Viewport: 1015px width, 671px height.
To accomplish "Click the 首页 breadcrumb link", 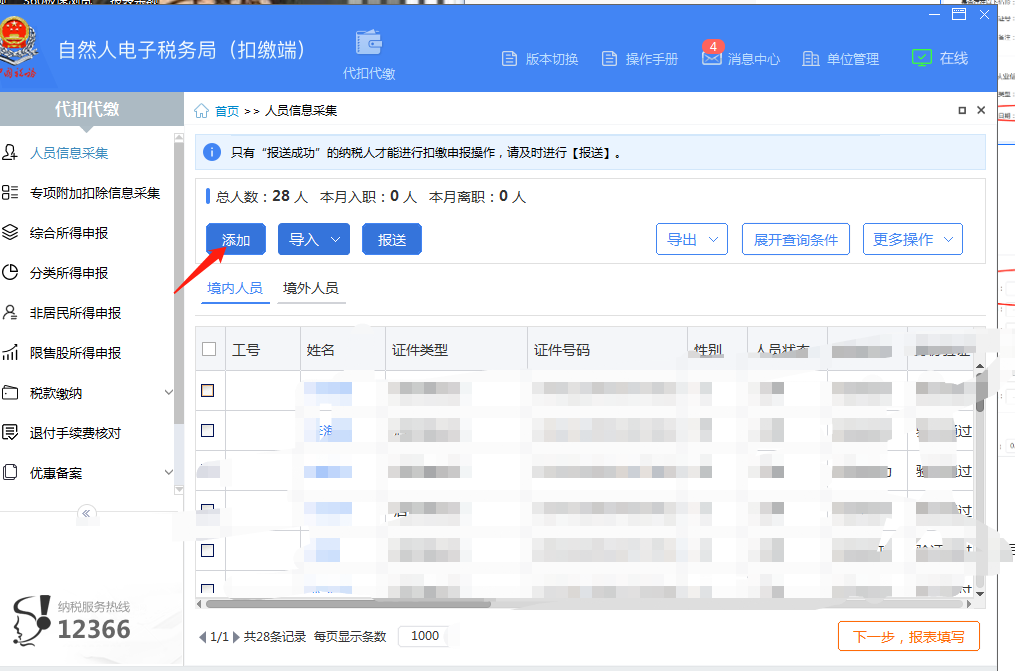I will coord(227,111).
